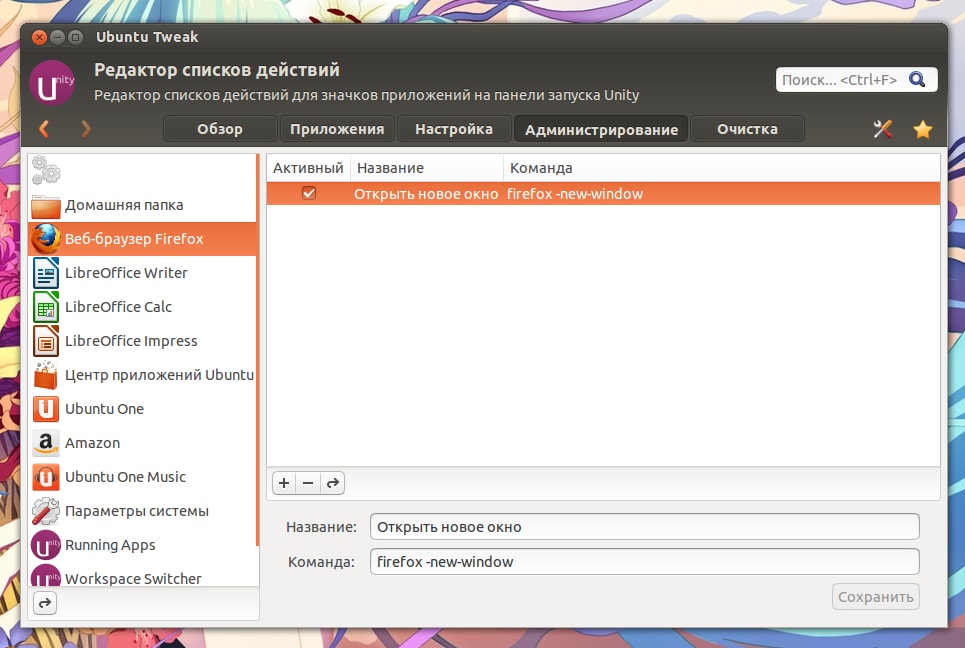Click the Ubuntu Software Center bag icon
The height and width of the screenshot is (648, 965).
click(x=46, y=375)
